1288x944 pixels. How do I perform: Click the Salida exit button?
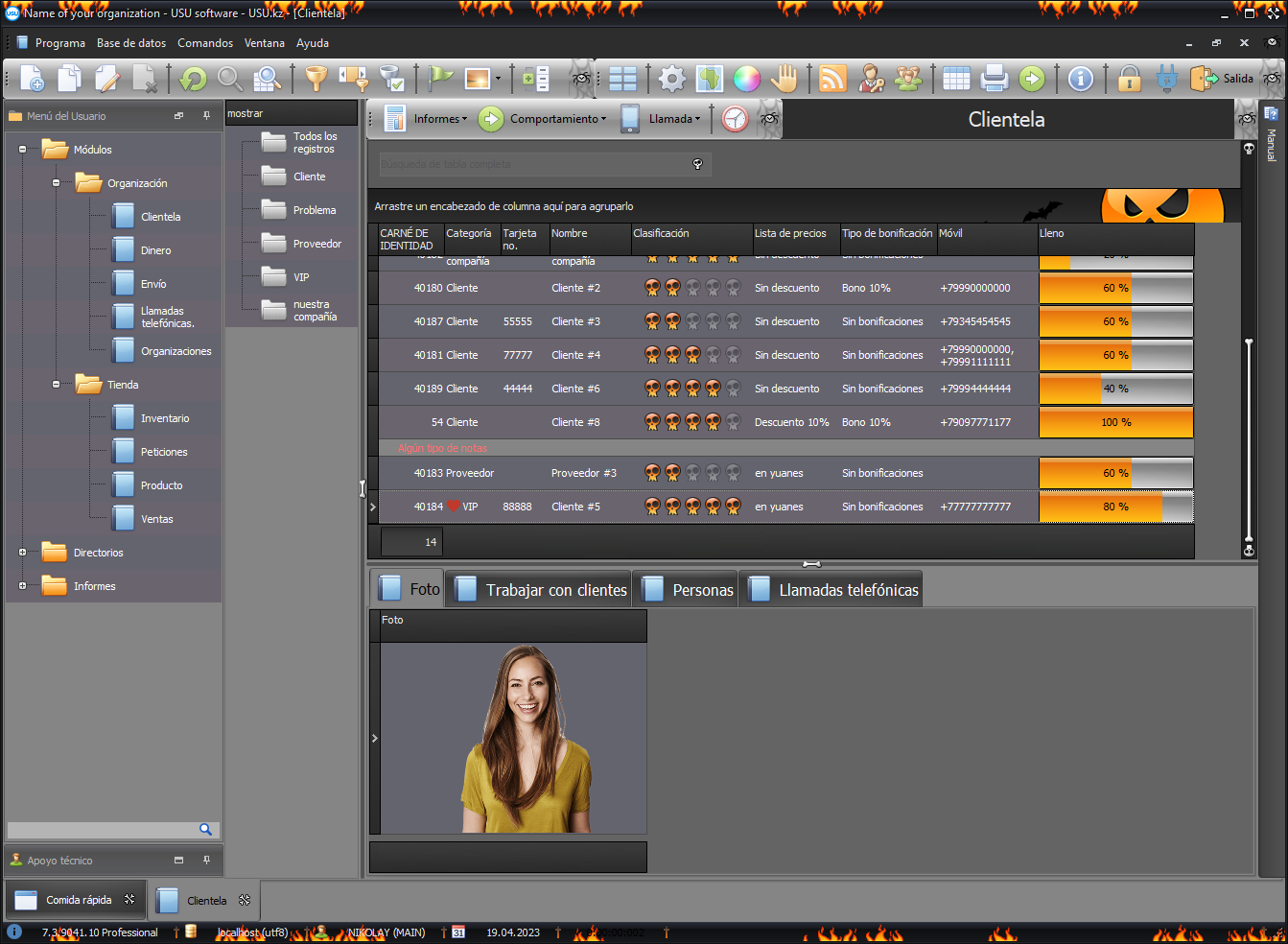[1223, 79]
